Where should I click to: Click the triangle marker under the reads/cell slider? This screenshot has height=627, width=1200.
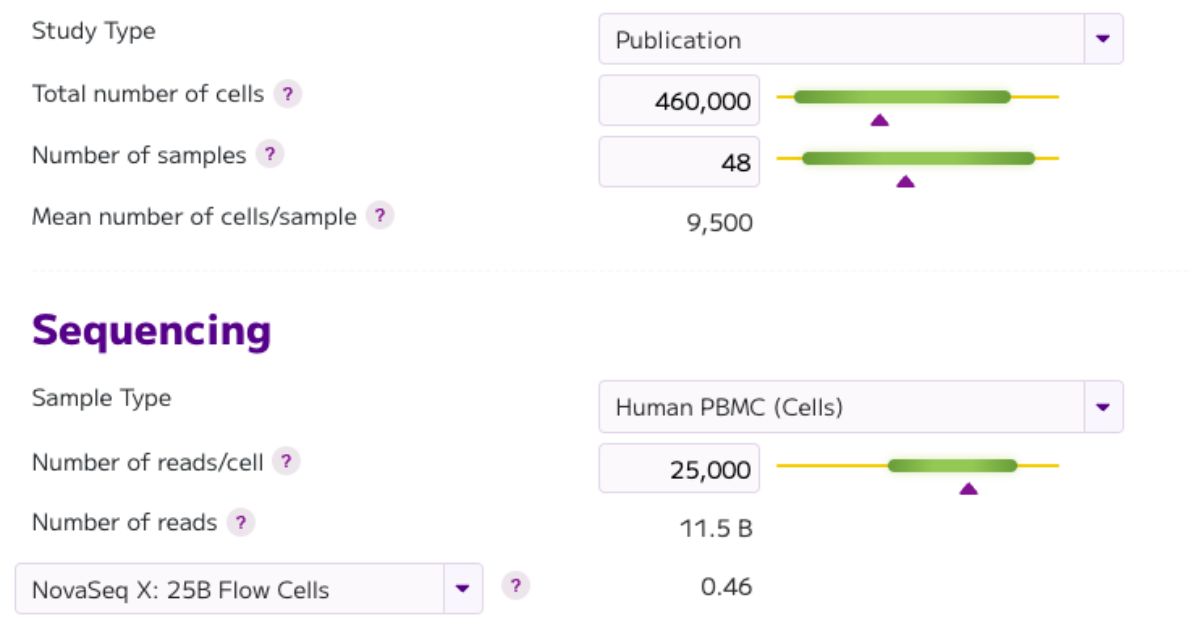click(968, 488)
